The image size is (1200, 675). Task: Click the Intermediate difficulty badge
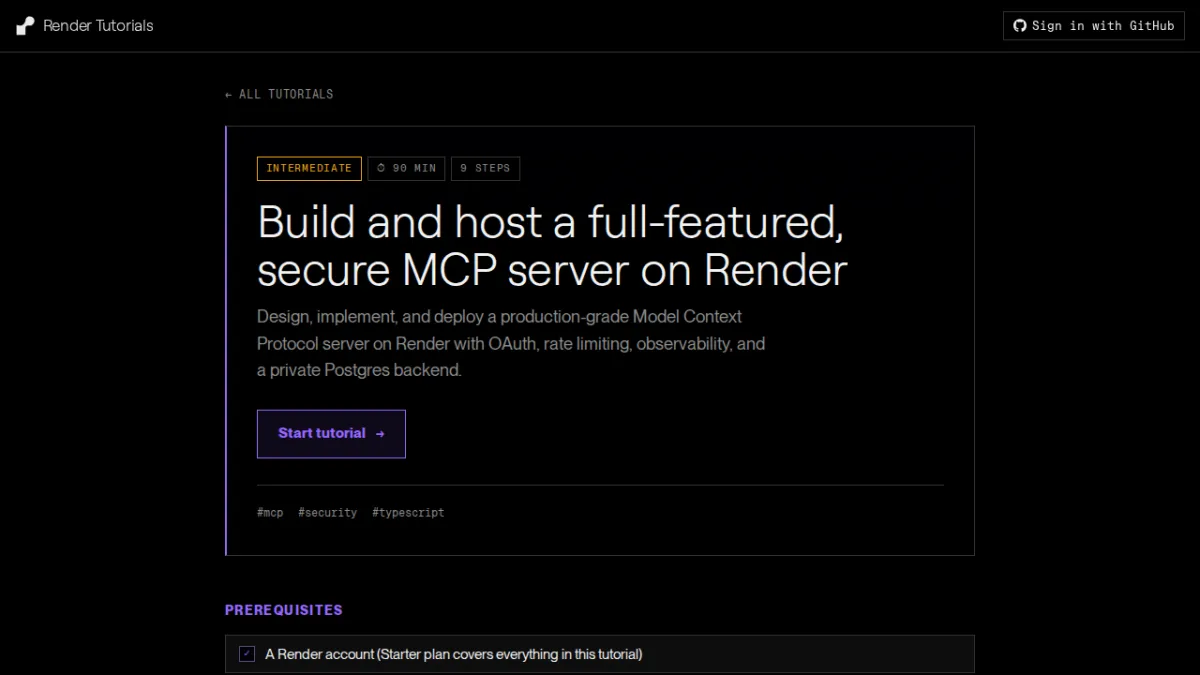(x=309, y=168)
